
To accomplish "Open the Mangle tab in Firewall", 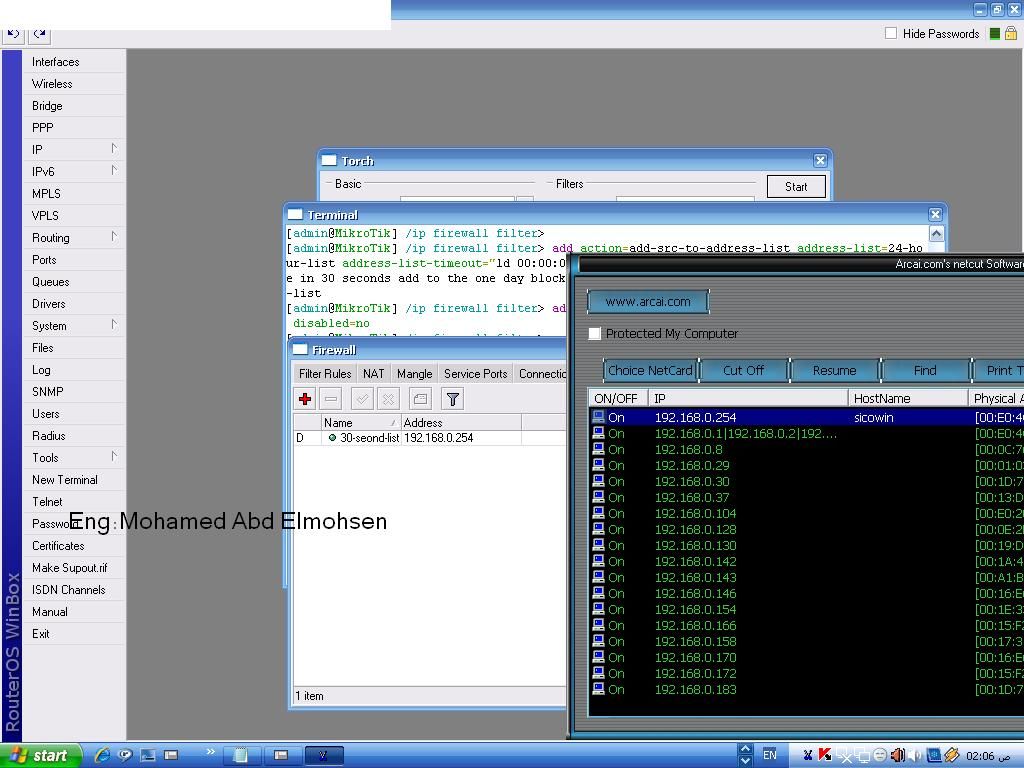I will [x=415, y=374].
